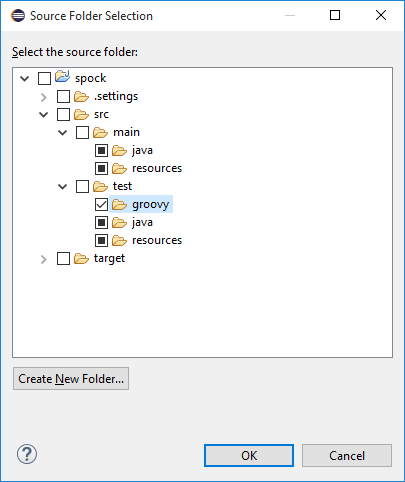405x482 pixels.
Task: Expand the .settings tree node
Action: pos(44,97)
